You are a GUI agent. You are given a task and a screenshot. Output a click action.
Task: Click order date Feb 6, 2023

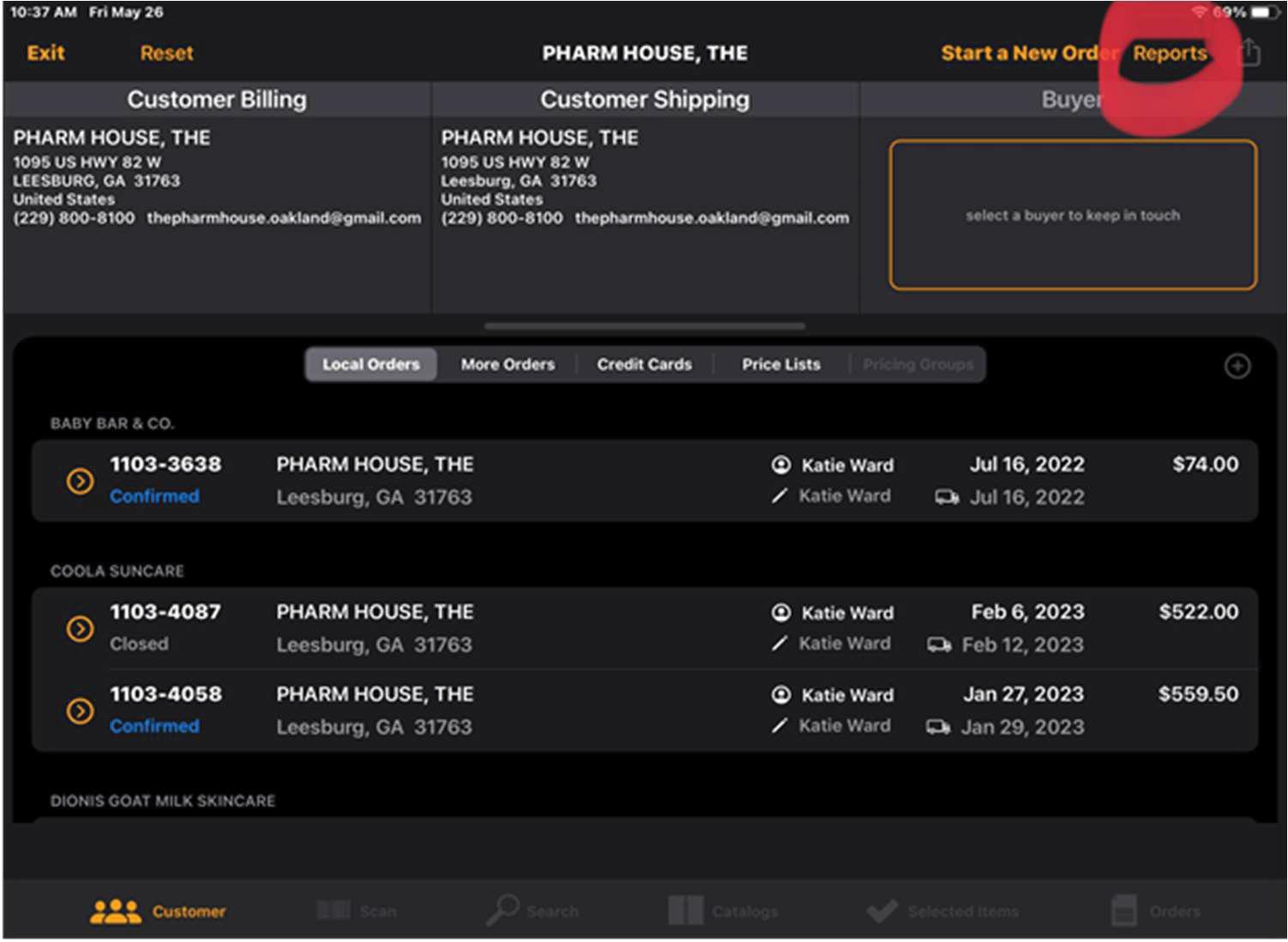click(1027, 612)
